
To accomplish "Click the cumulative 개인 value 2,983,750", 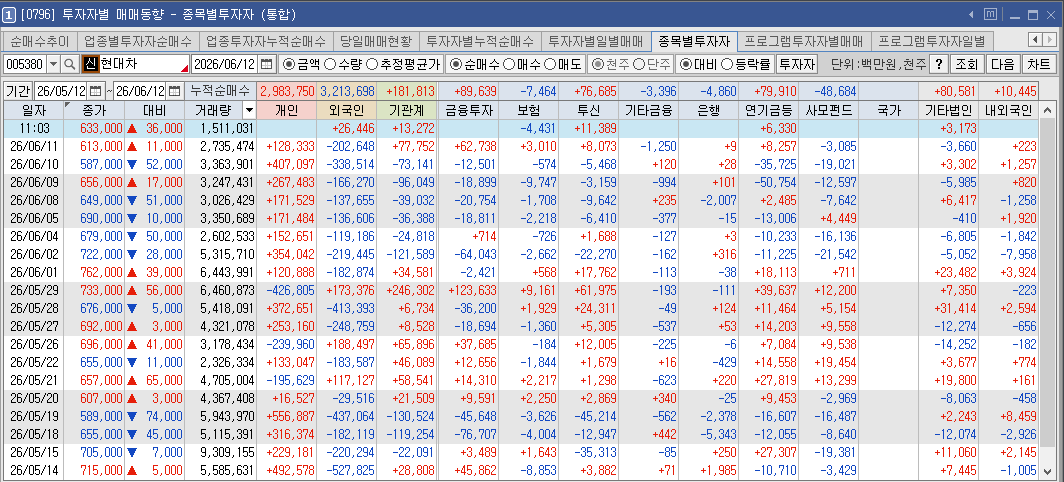I will tap(288, 91).
